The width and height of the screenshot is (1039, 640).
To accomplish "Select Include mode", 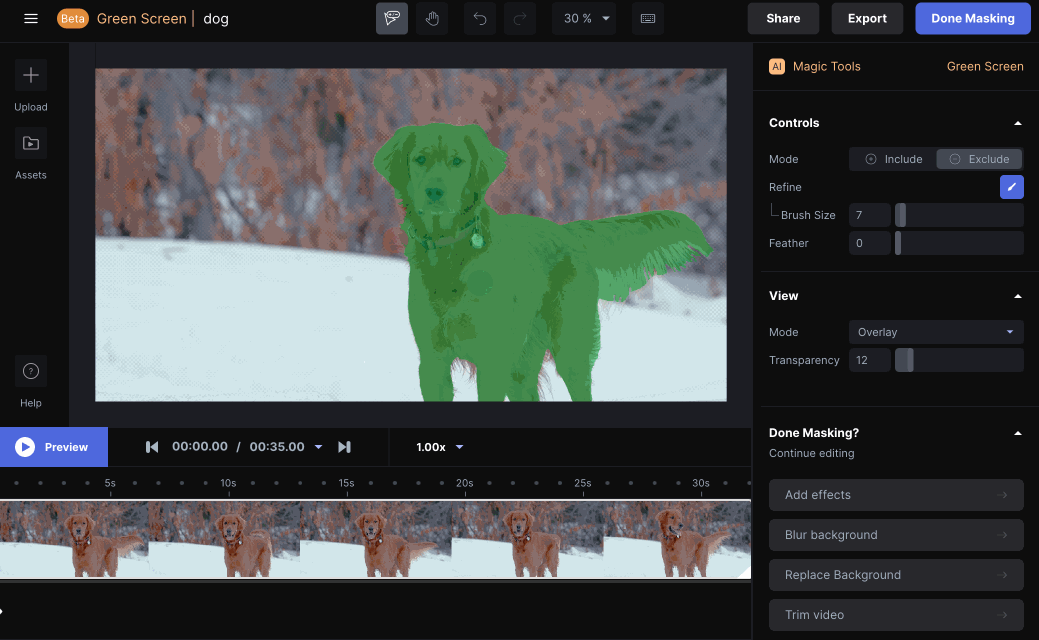I will coord(893,159).
